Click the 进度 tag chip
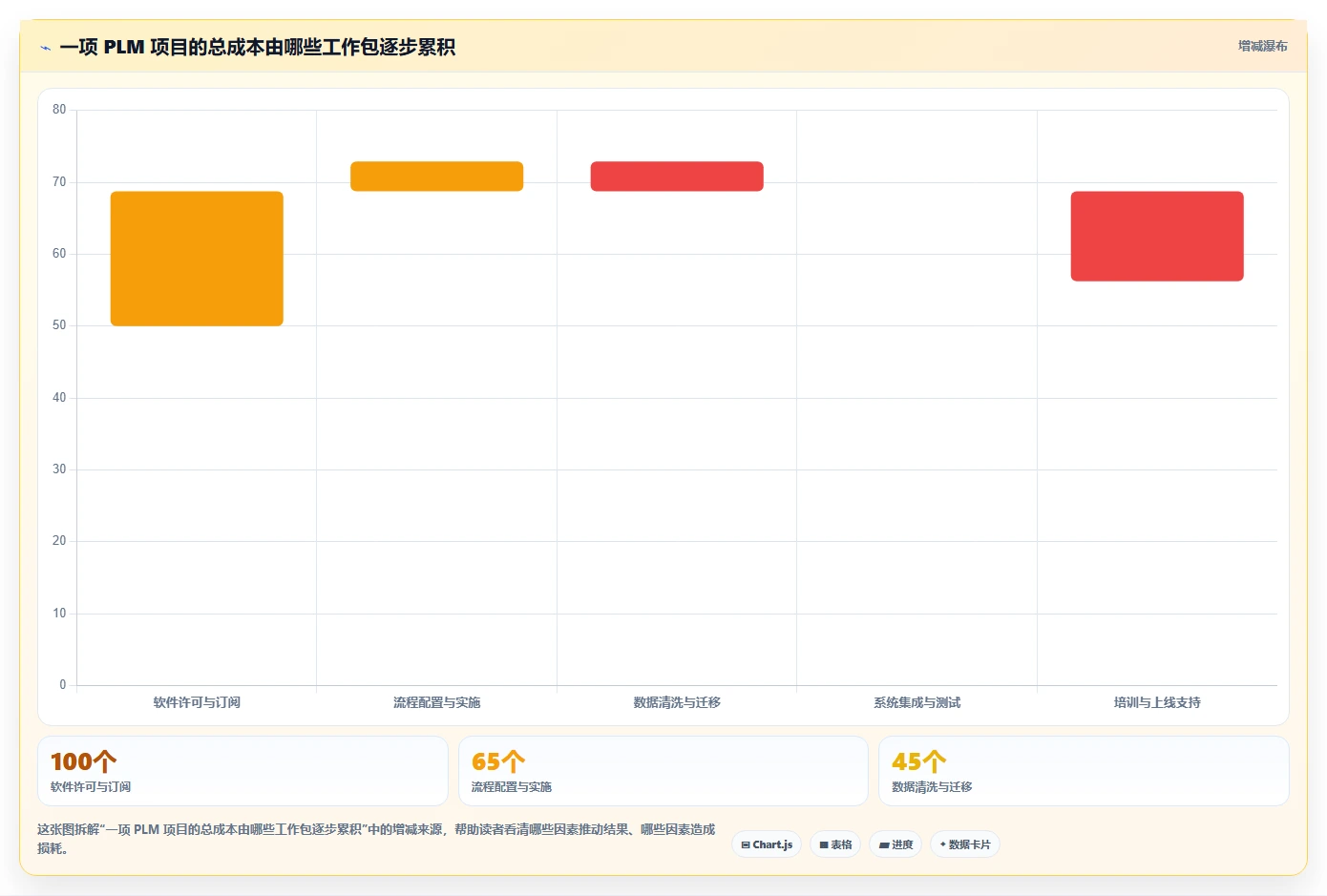 click(x=895, y=844)
